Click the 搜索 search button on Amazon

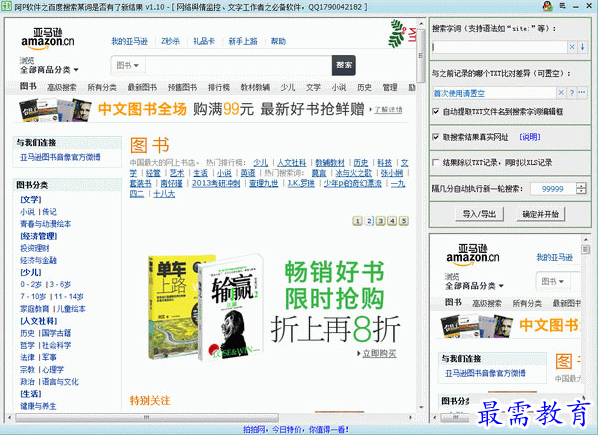click(343, 65)
